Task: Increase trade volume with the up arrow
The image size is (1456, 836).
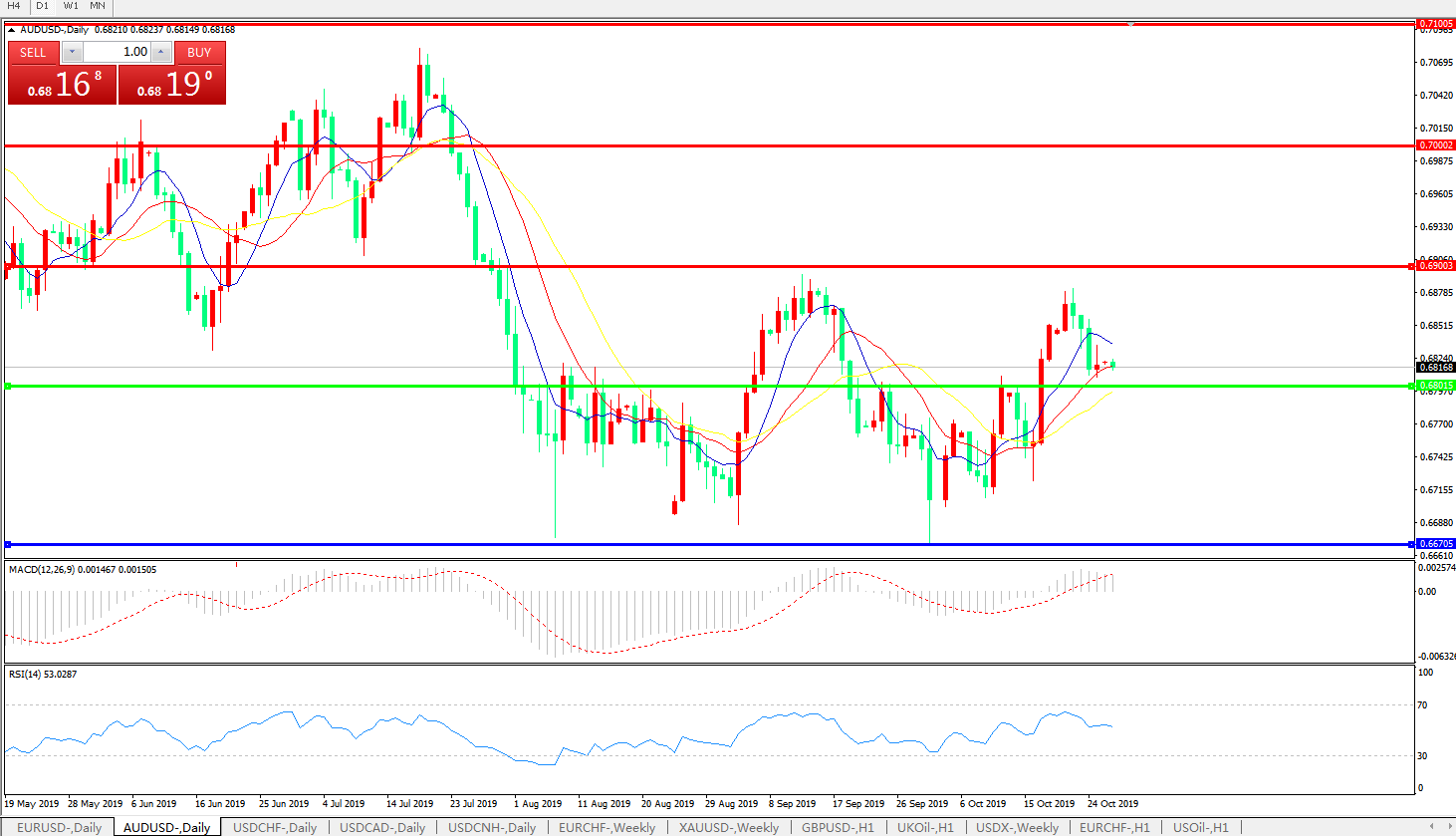Action: (x=160, y=52)
